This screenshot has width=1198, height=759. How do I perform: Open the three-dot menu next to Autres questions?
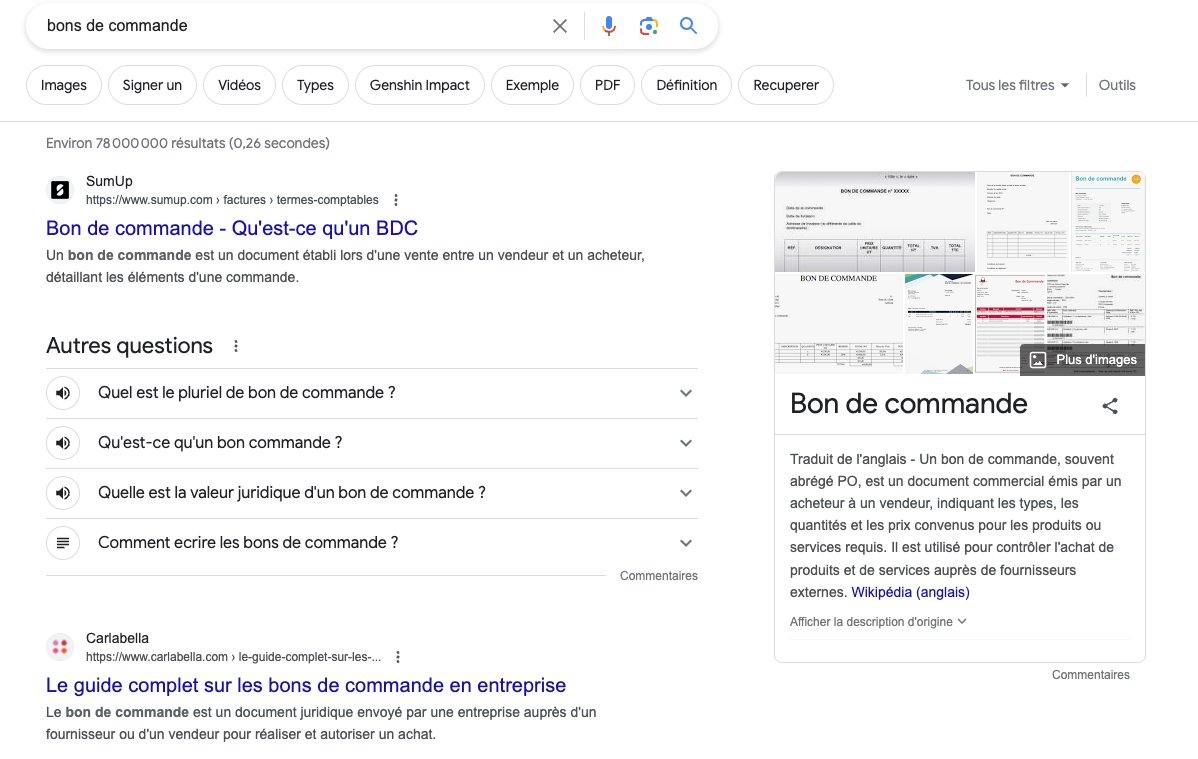pos(236,346)
